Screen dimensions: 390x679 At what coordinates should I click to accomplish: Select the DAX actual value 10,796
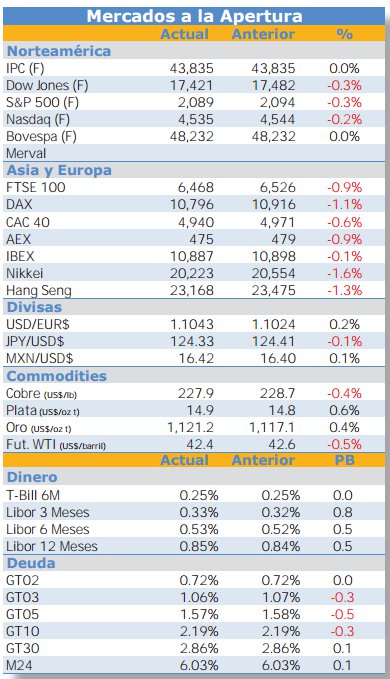192,204
